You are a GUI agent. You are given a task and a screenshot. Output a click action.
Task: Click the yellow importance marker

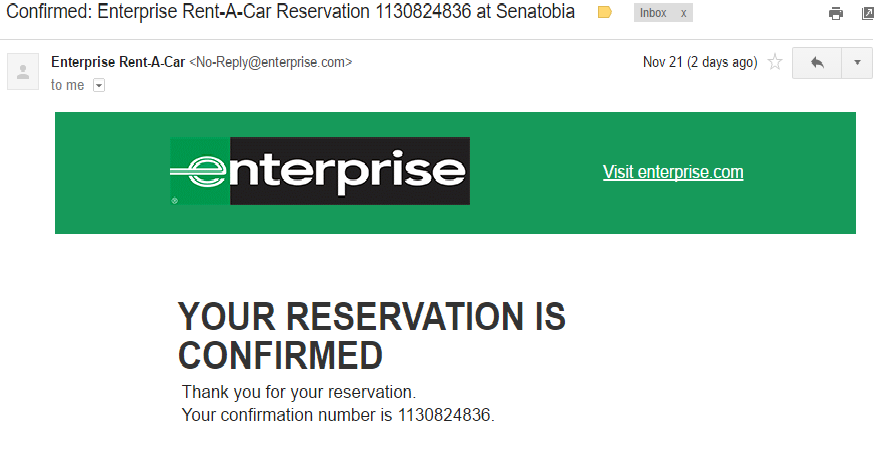coord(605,13)
